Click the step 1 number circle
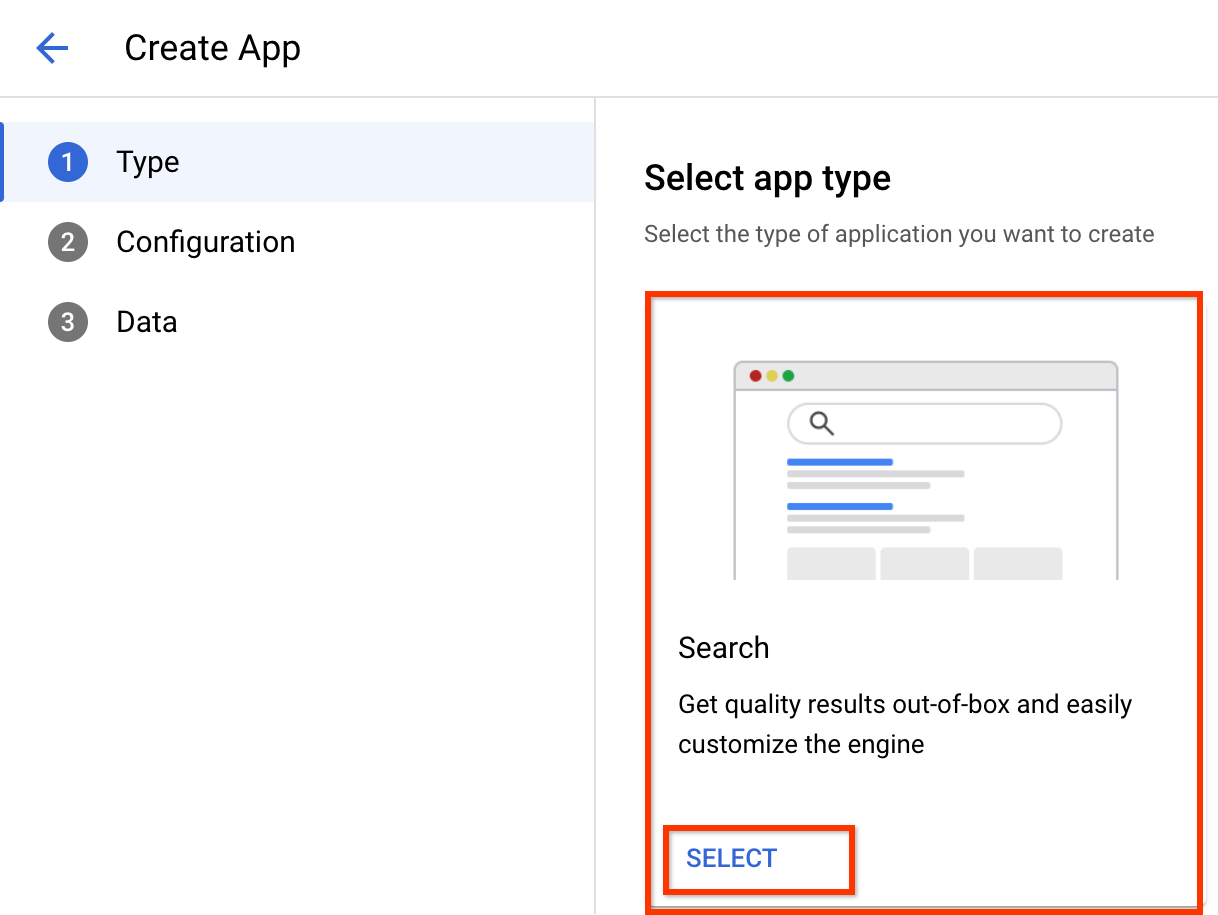The height and width of the screenshot is (915, 1218). point(68,162)
